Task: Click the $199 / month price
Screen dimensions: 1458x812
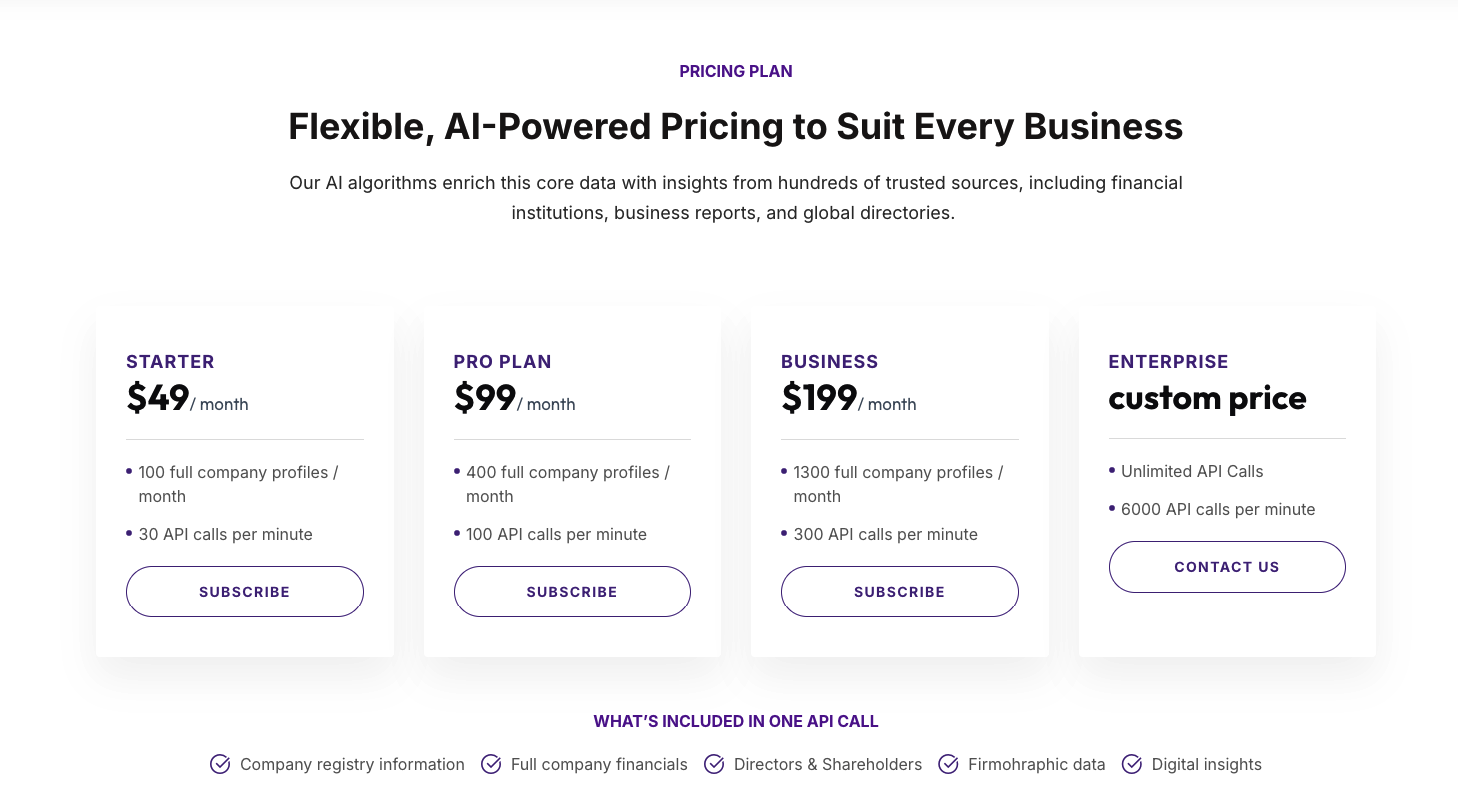Action: [848, 399]
